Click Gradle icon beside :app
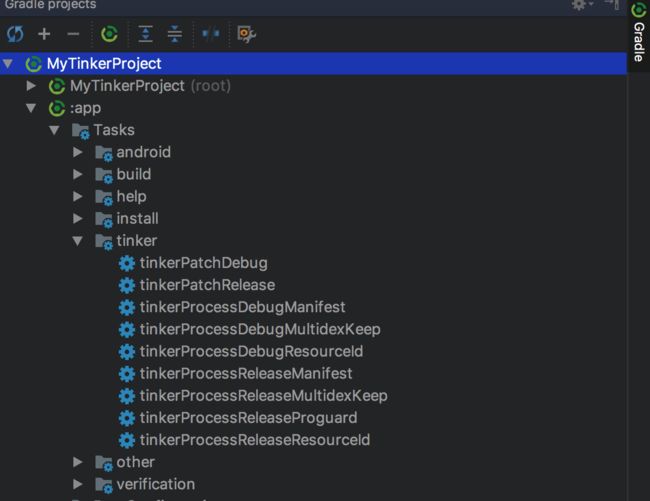The image size is (650, 501). 57,109
